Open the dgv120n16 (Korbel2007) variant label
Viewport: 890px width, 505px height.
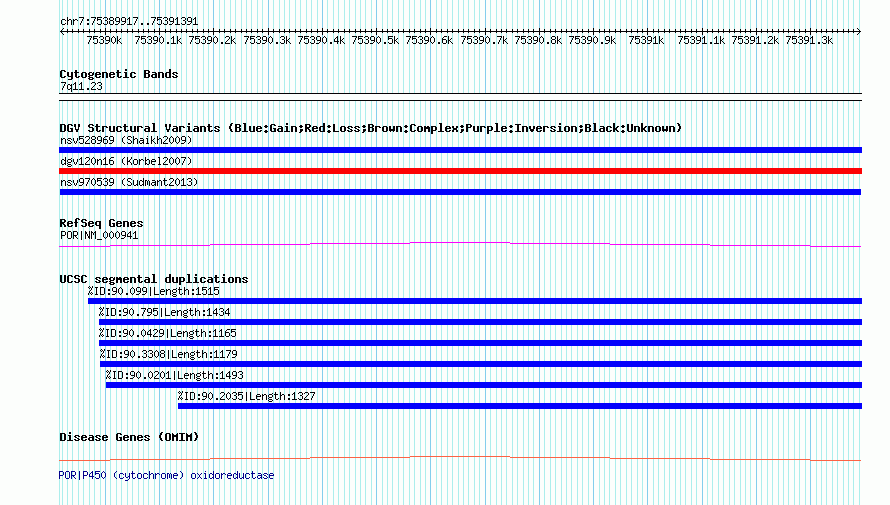pos(126,161)
